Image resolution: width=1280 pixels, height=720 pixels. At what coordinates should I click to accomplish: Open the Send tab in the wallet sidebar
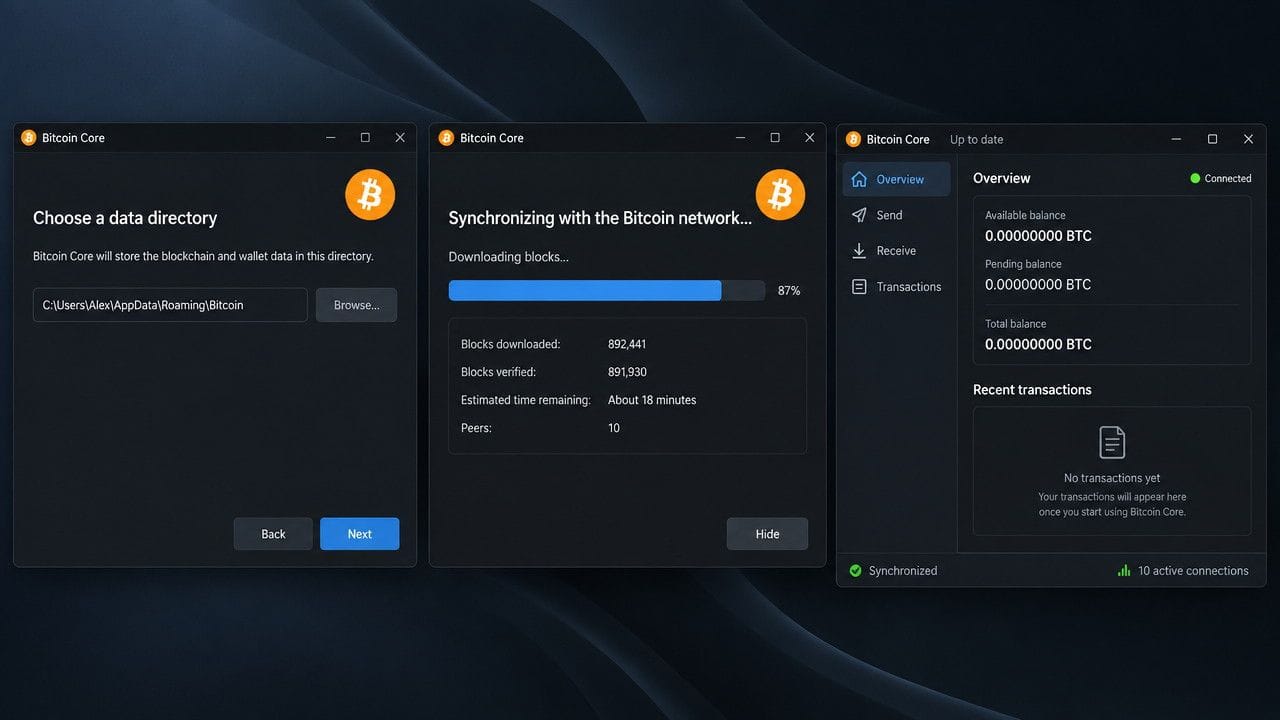897,215
